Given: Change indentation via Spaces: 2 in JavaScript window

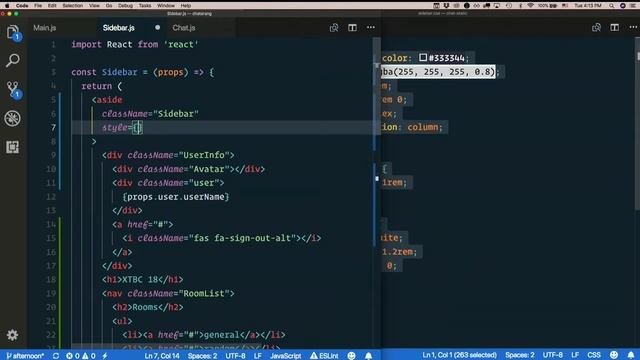Looking at the screenshot, I should pos(202,356).
